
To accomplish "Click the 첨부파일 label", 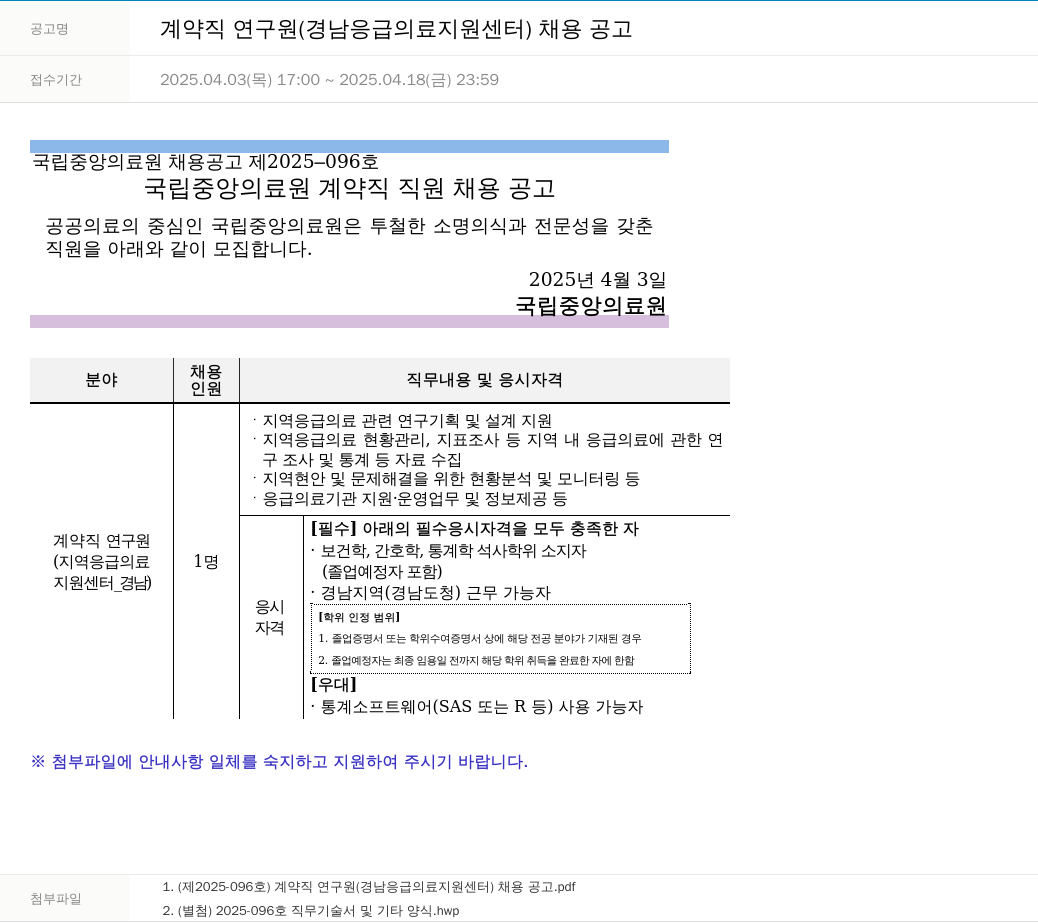I will tap(56, 899).
